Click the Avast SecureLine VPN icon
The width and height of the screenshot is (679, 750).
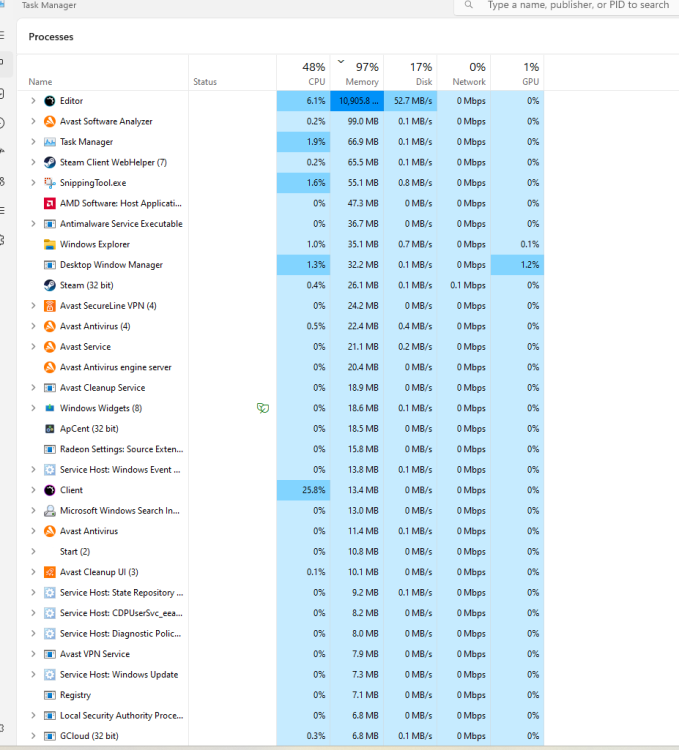[x=50, y=306]
